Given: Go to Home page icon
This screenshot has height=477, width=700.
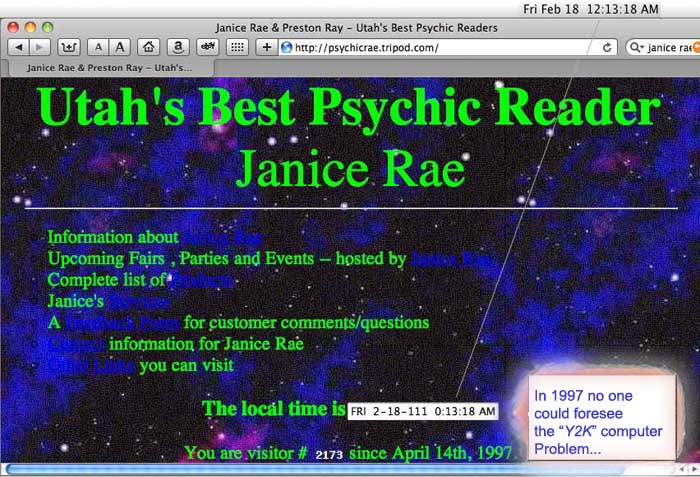Looking at the screenshot, I should [x=149, y=47].
